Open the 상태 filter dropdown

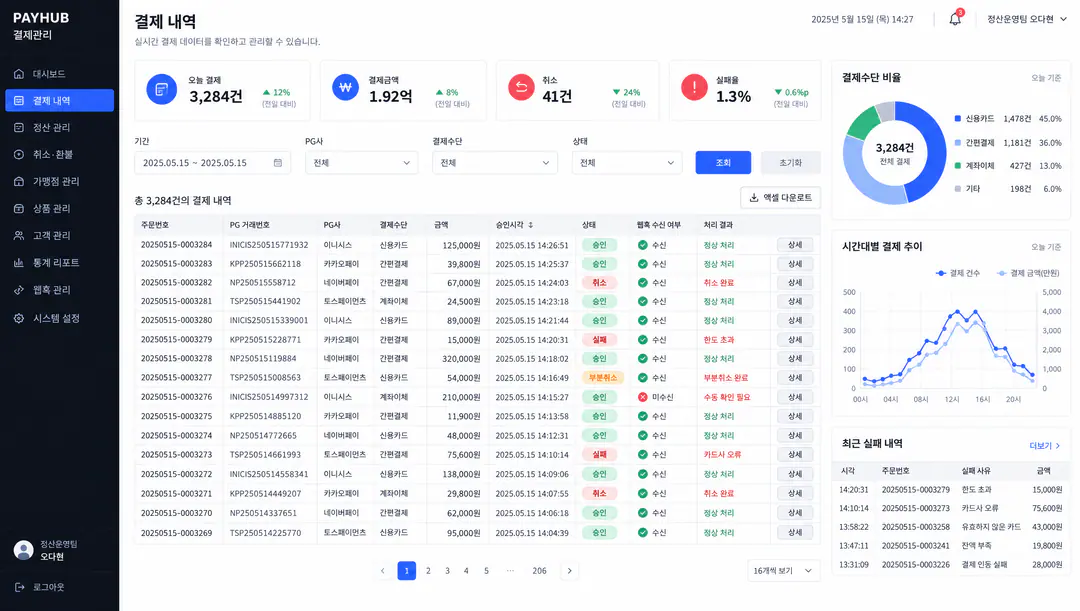click(627, 163)
